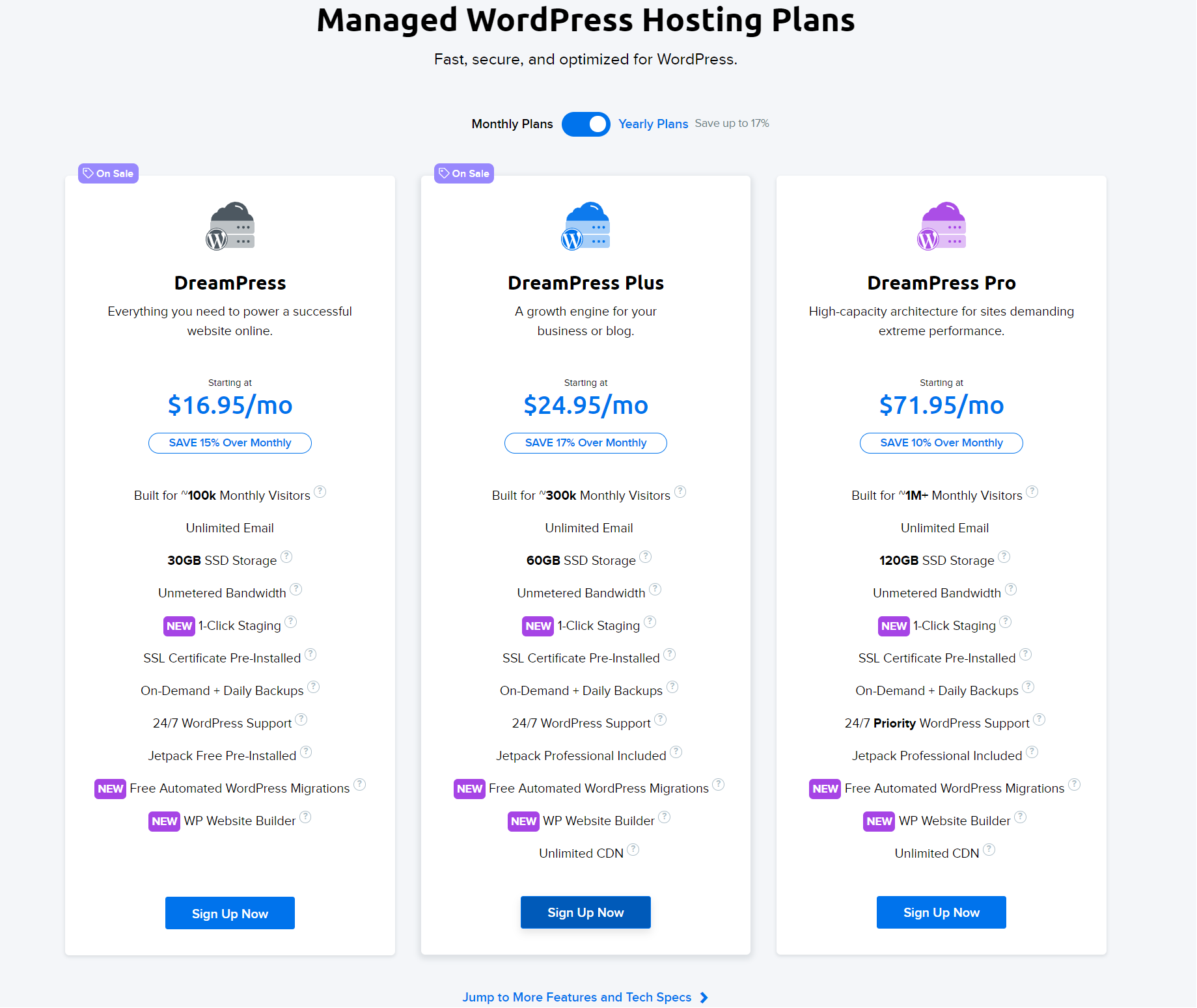Open help for DreamPress Plus SSL Certificate
This screenshot has height=1008, width=1197.
tap(670, 654)
